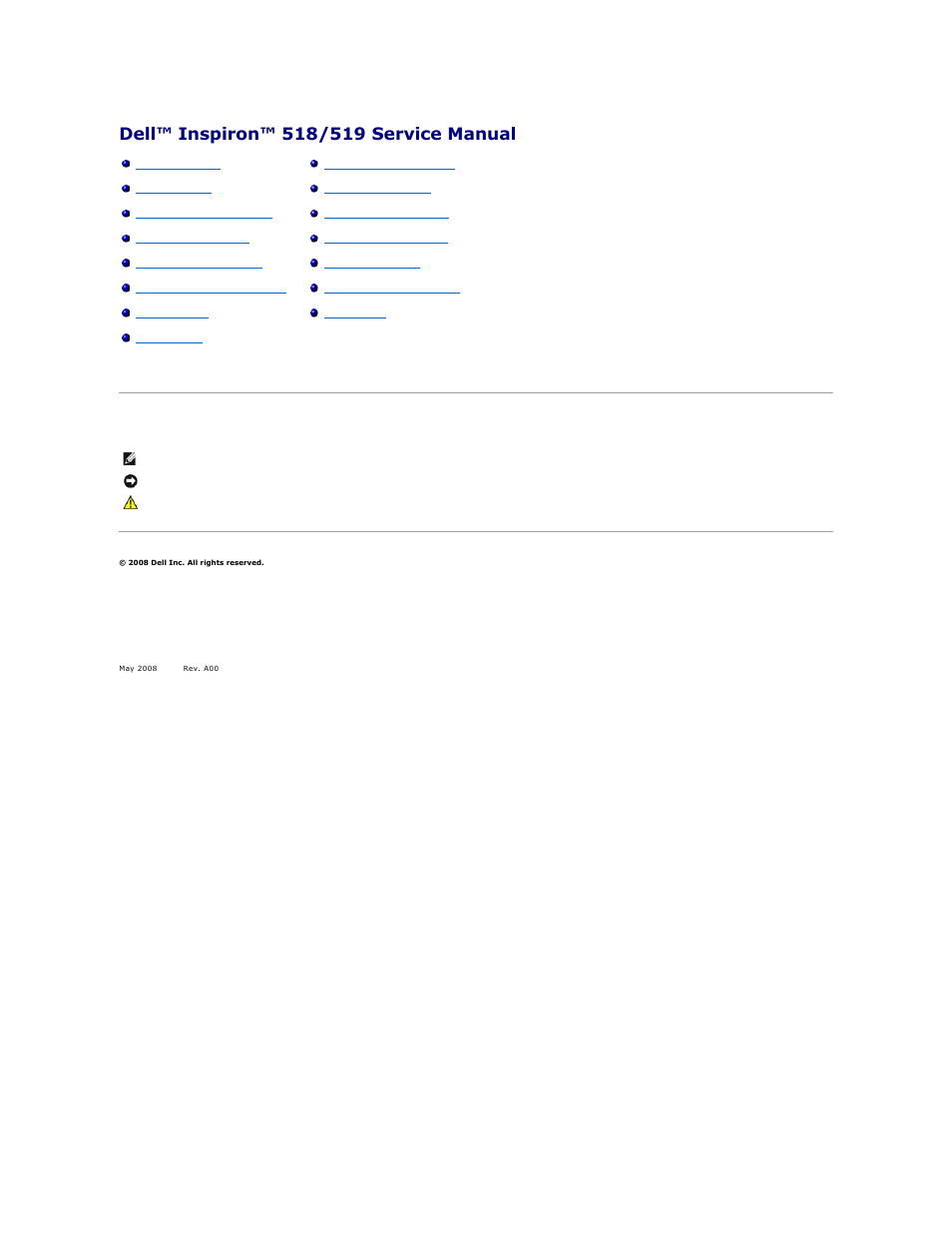
Task: Click the 2008 Dell Inc. copyright text
Action: 192,563
